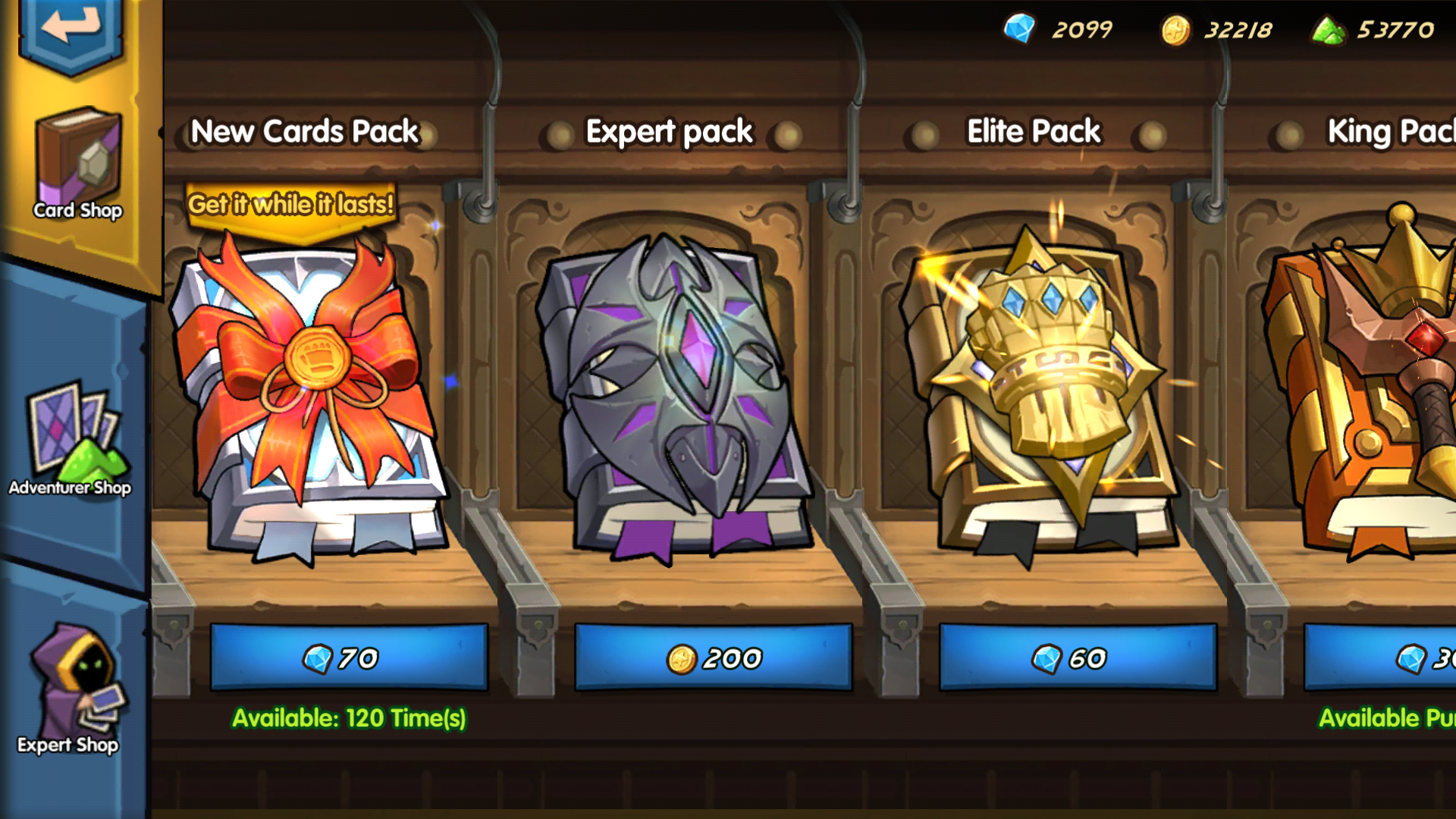Tap the gold coin currency icon
Viewport: 1456px width, 819px height.
pyautogui.click(x=1175, y=31)
